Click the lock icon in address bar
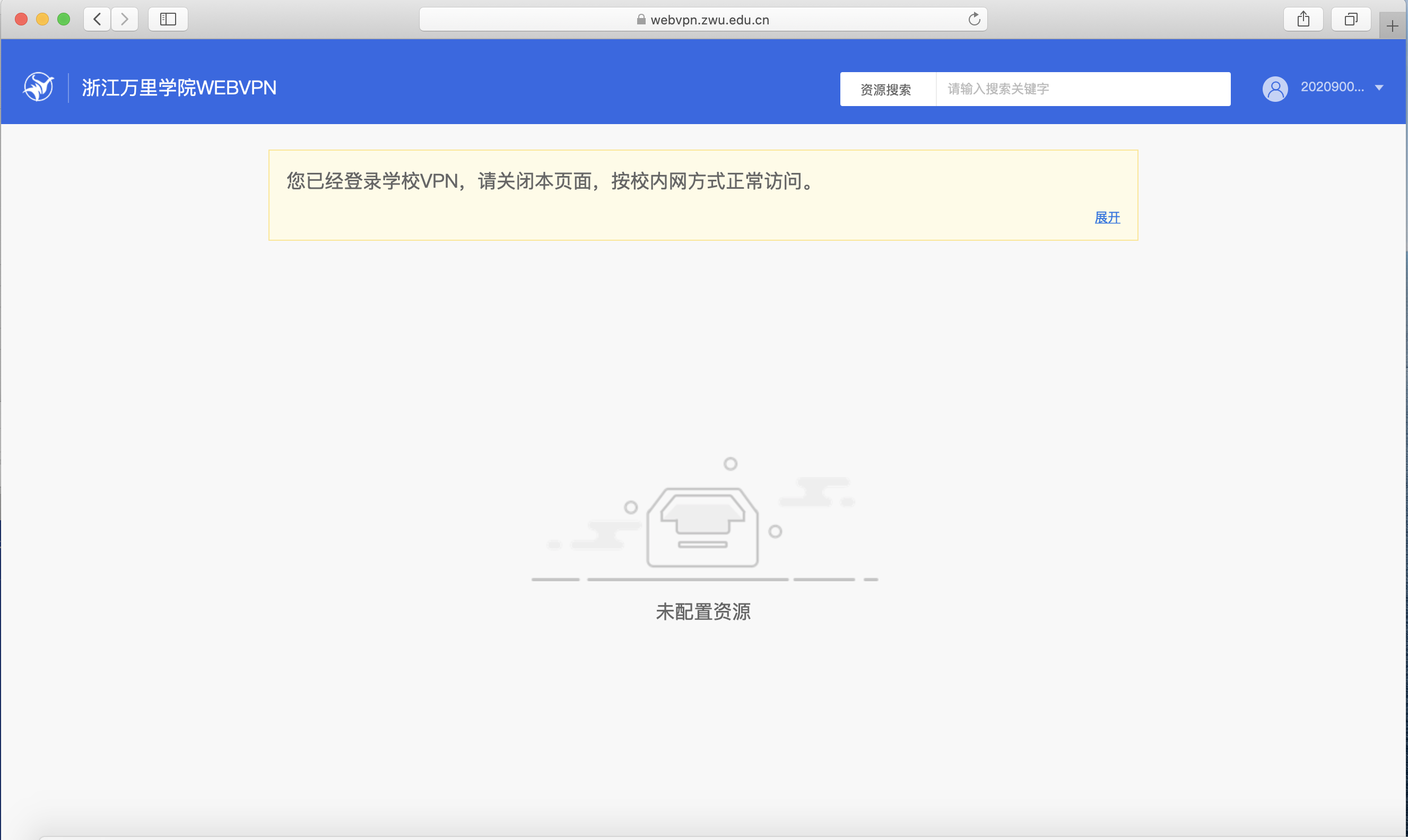The height and width of the screenshot is (840, 1408). pos(641,19)
